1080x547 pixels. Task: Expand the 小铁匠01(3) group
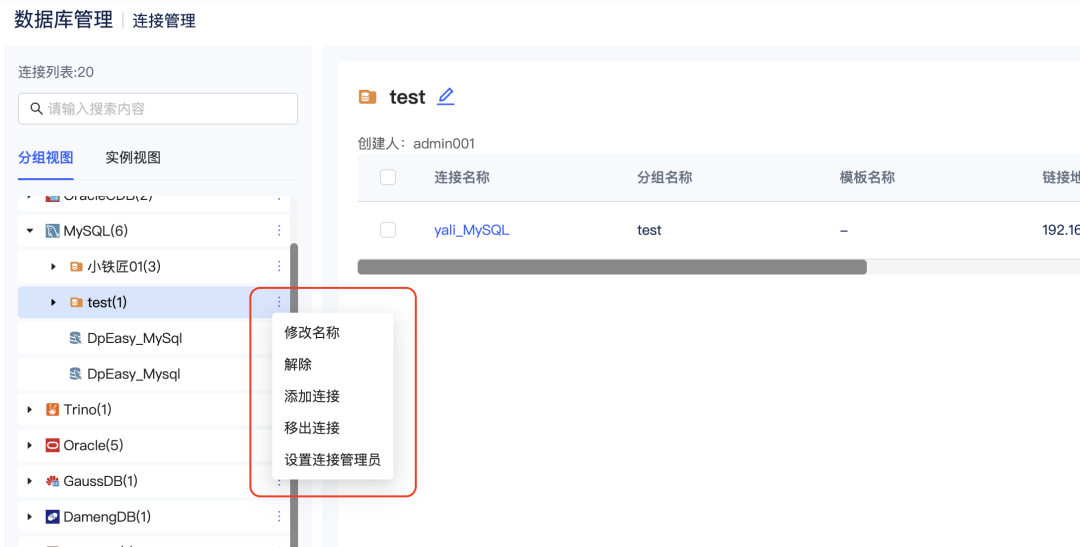54,267
